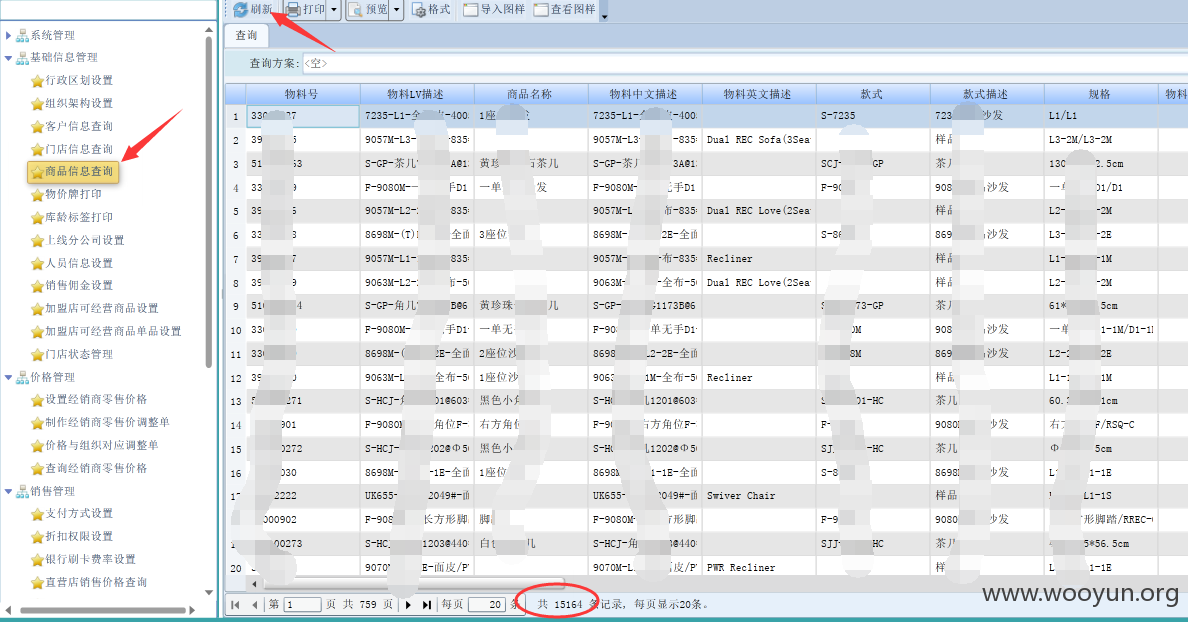The height and width of the screenshot is (622, 1188).
Task: Open 查询经销商零售价格 in the sidebar
Action: tap(96, 468)
